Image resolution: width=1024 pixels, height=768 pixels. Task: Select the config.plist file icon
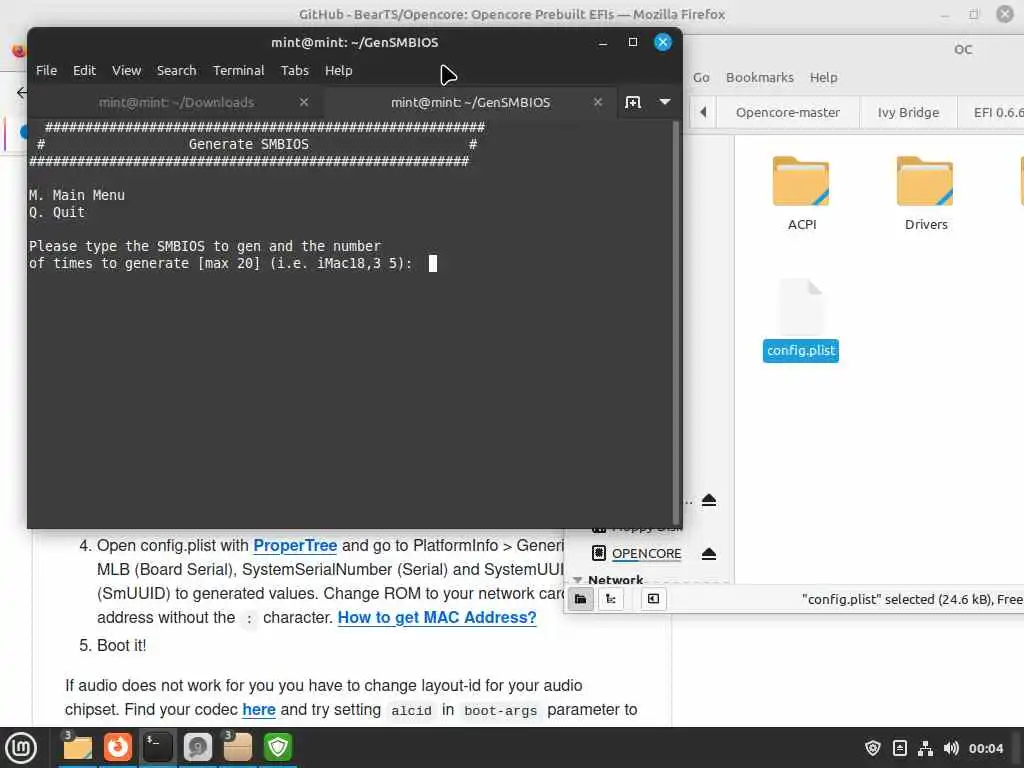[801, 306]
